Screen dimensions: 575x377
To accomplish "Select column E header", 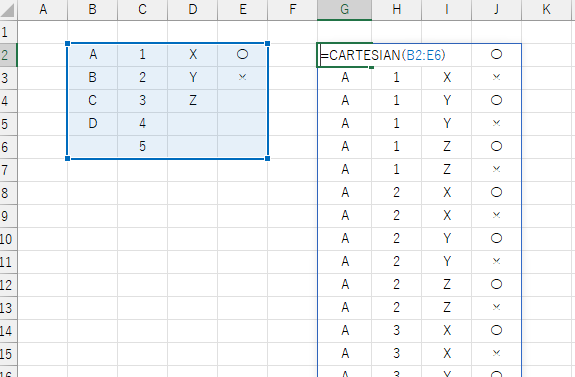I will pos(243,10).
